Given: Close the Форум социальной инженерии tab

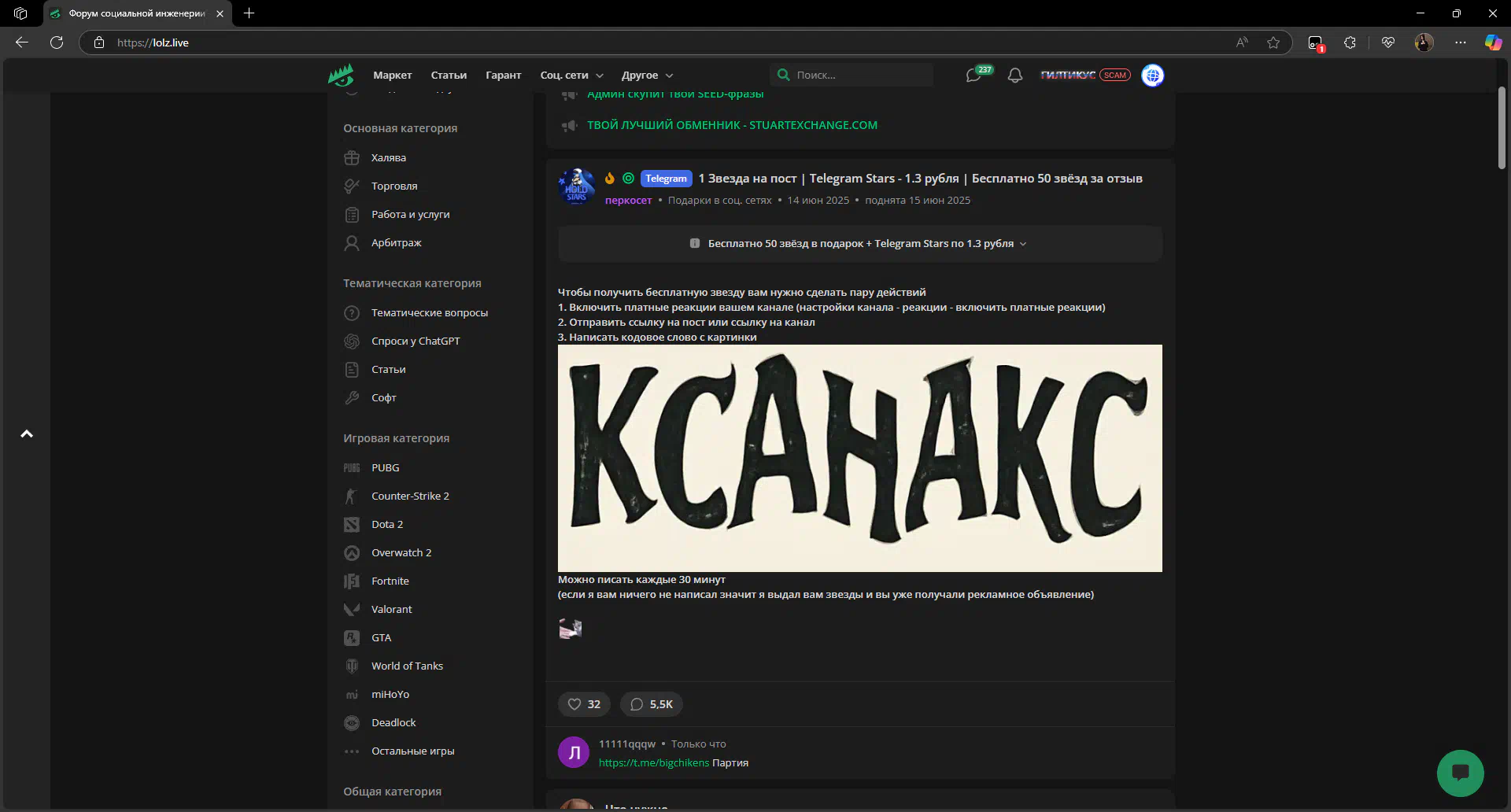Looking at the screenshot, I should 220,13.
